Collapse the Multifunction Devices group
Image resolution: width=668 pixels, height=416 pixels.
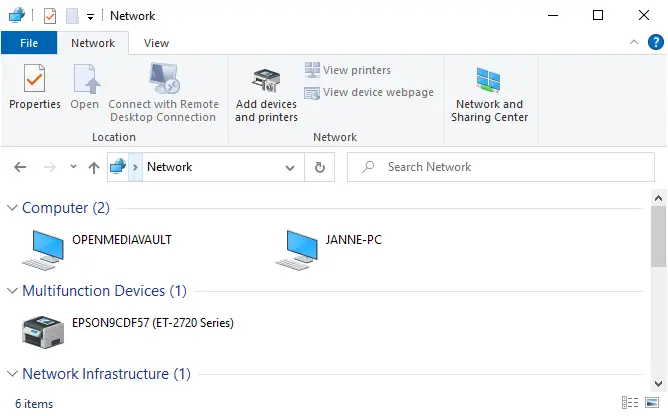click(x=12, y=291)
